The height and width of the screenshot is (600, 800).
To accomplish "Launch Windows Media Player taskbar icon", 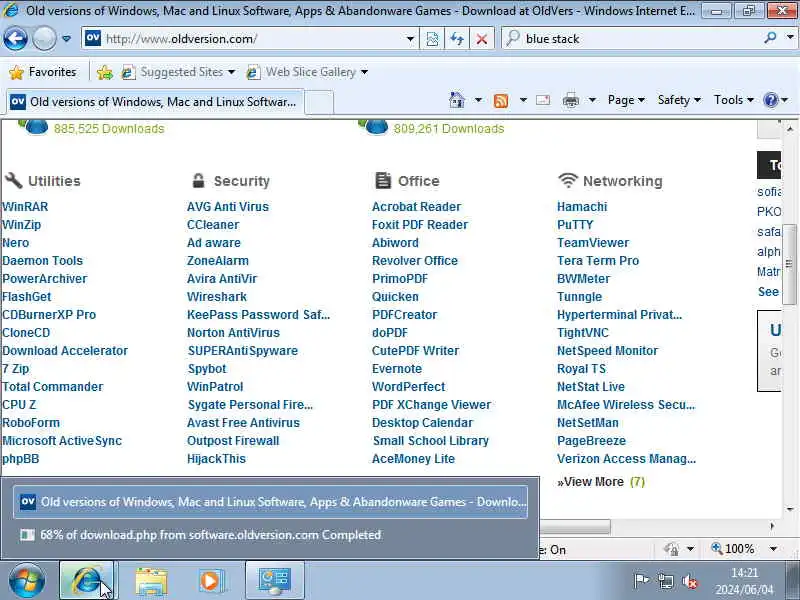I will click(x=210, y=581).
